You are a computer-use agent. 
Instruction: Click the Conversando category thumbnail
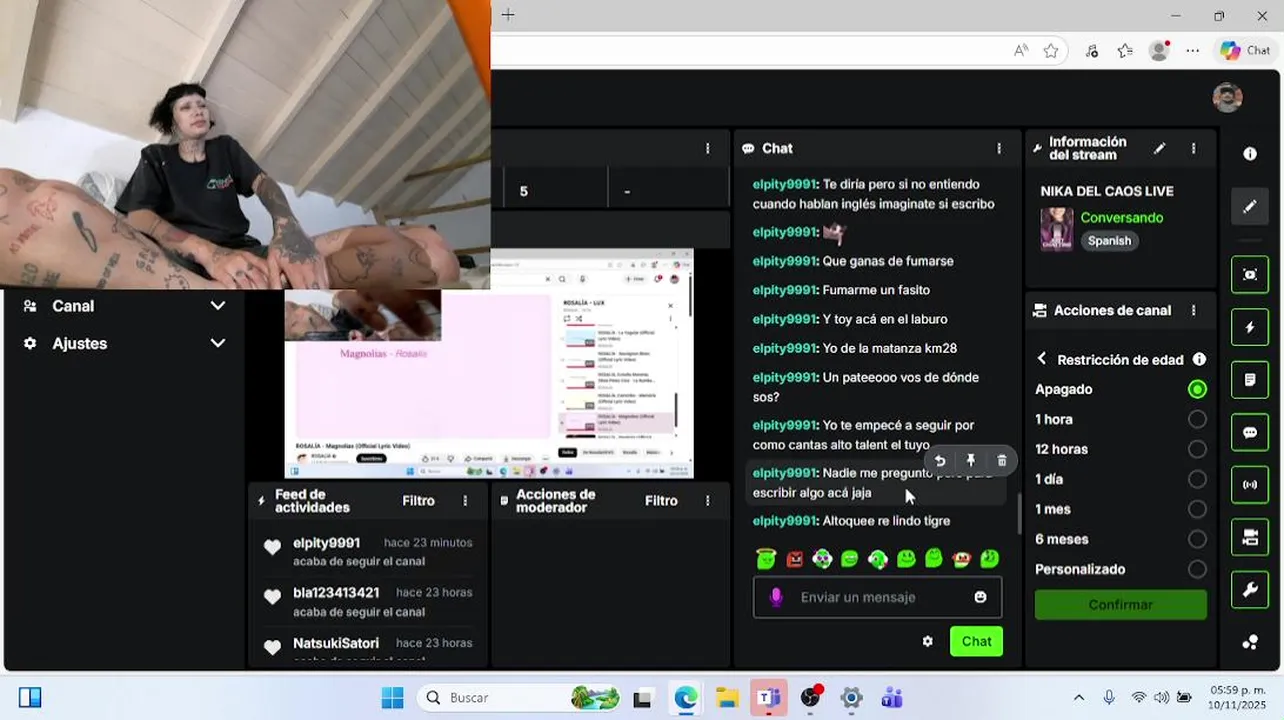[1056, 229]
